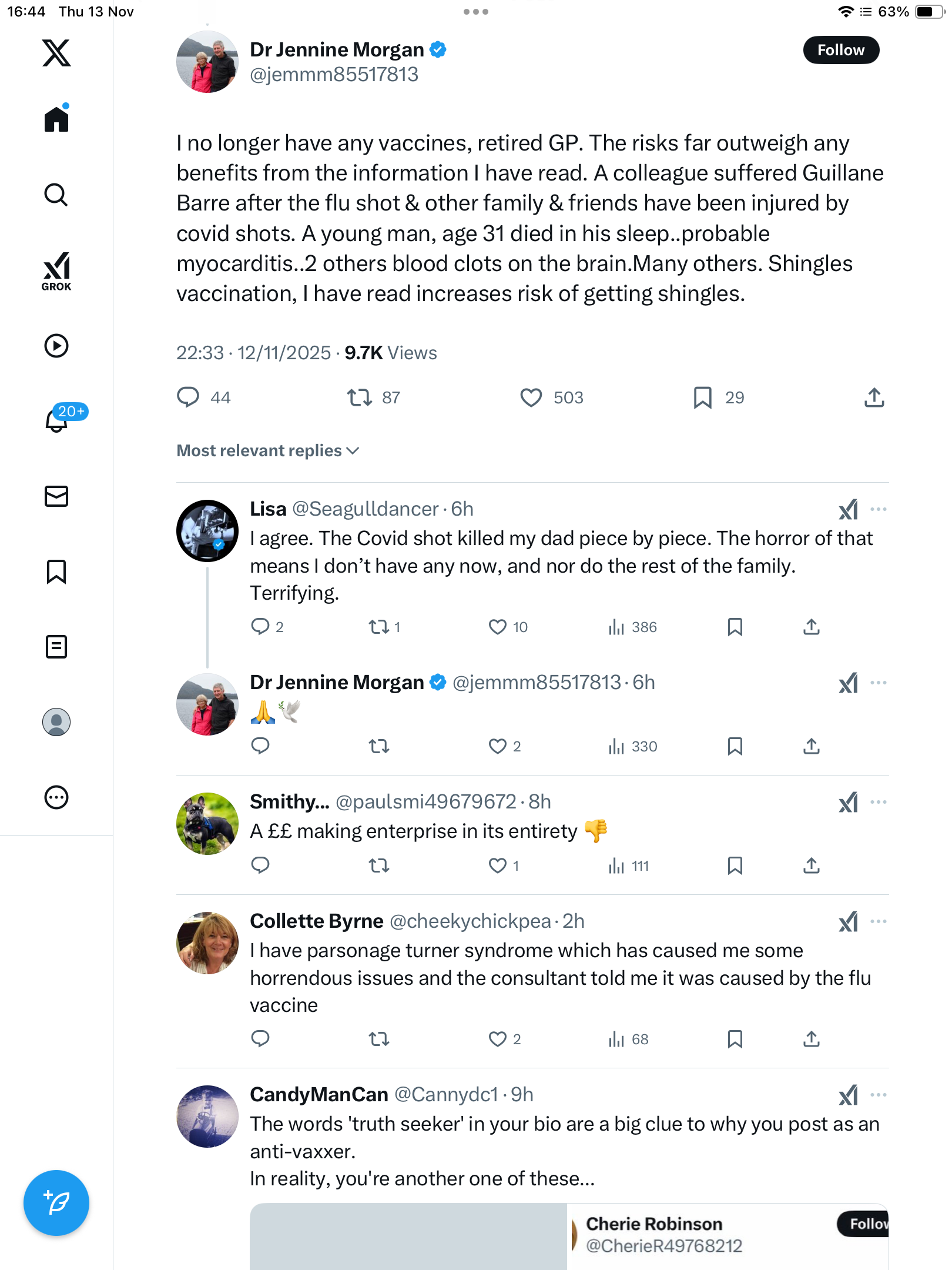Viewport: 952px width, 1270px height.
Task: Open @cheekychickpea profile link
Action: [x=470, y=921]
